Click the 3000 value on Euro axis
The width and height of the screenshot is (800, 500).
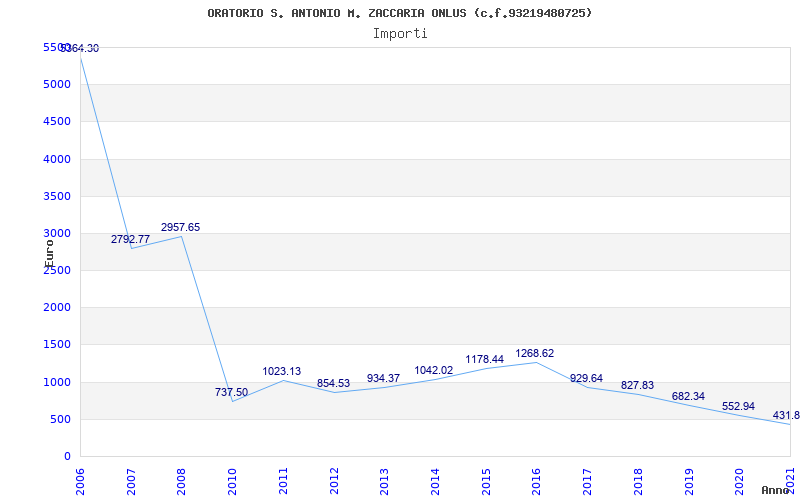pyautogui.click(x=56, y=233)
